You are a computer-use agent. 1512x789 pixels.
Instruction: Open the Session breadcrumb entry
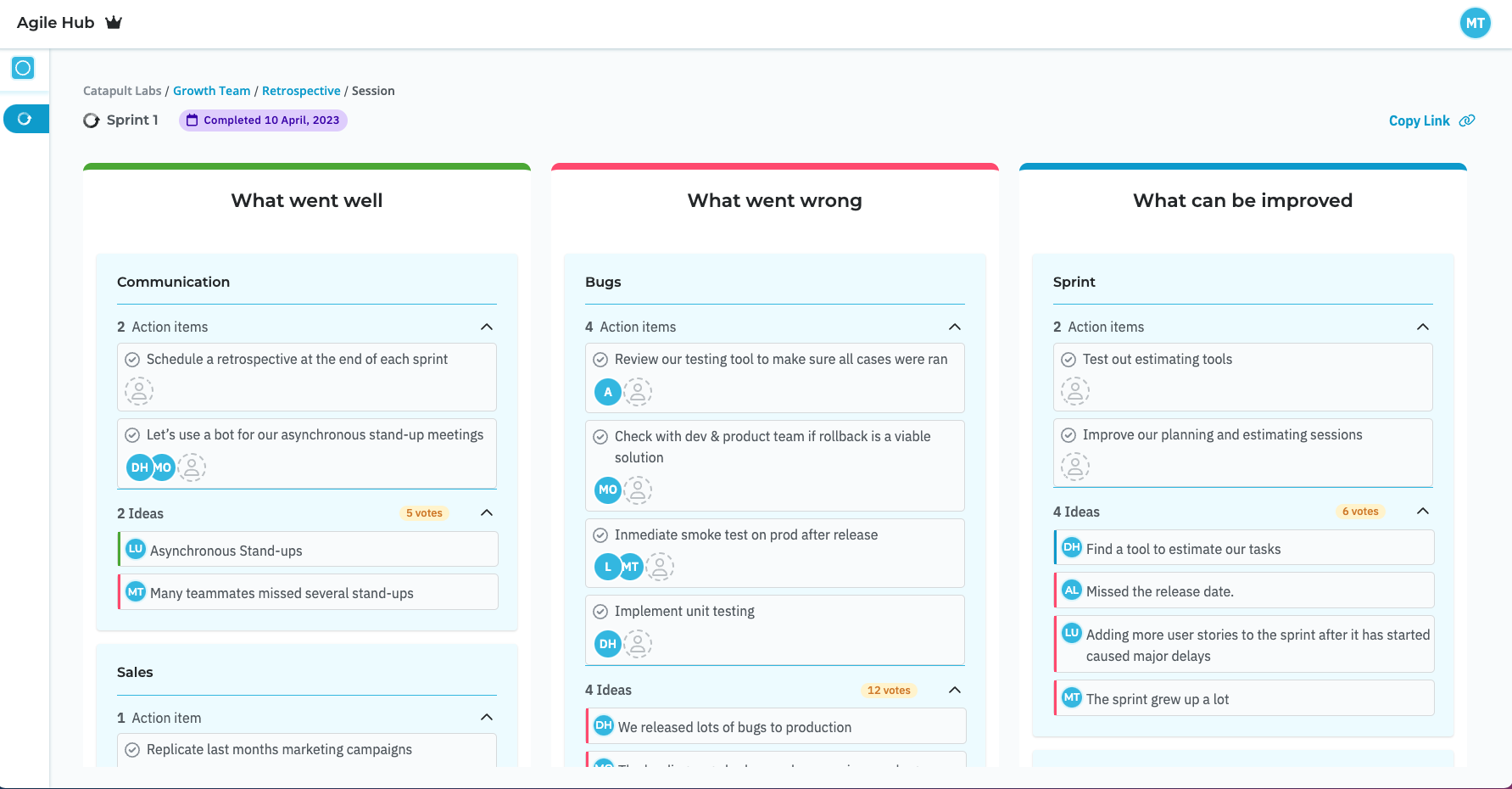point(373,91)
